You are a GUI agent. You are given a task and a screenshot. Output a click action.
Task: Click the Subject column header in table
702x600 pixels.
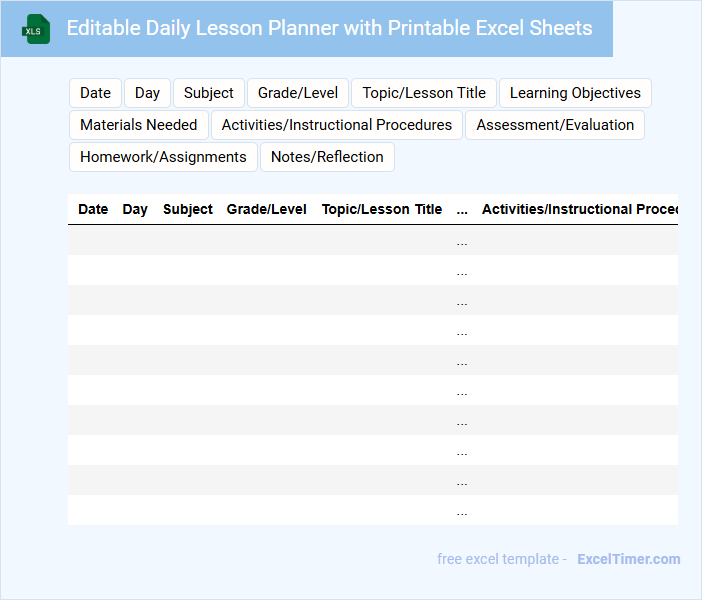[188, 209]
